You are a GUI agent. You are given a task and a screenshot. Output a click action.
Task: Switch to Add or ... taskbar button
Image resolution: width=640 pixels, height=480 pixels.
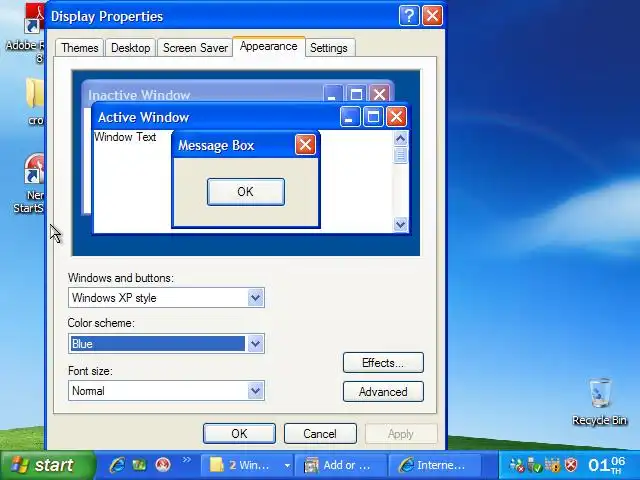click(340, 465)
